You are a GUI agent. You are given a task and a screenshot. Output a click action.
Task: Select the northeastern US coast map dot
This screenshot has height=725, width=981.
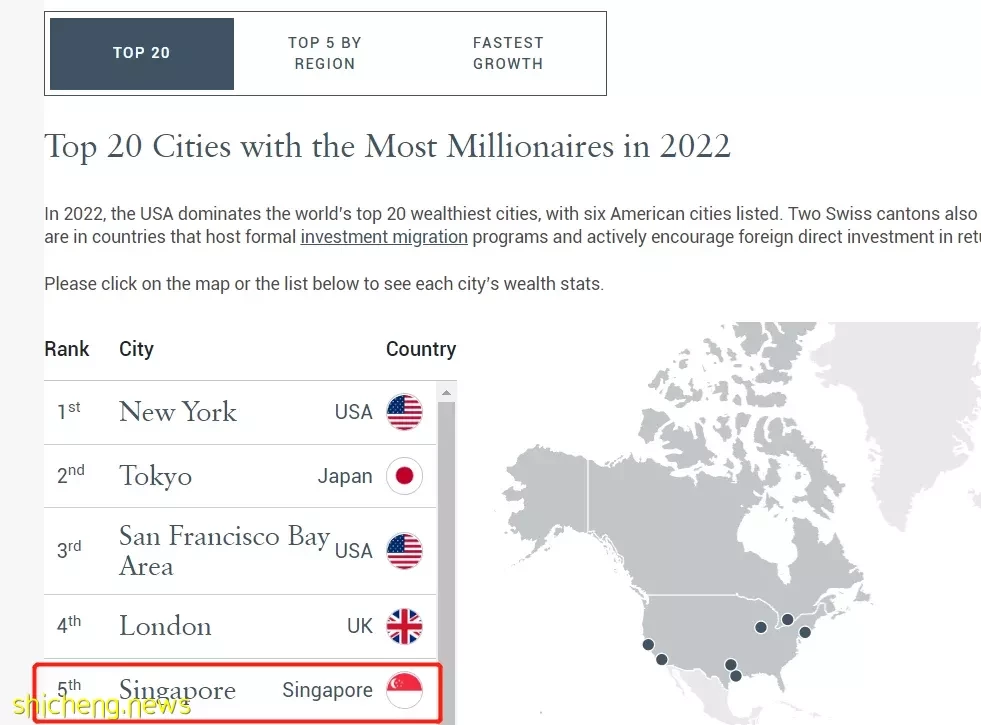[x=805, y=632]
